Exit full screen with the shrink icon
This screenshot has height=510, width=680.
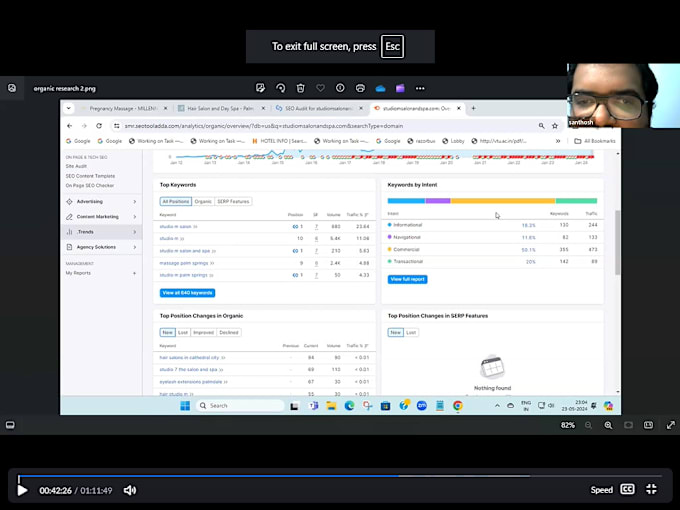[x=651, y=490]
